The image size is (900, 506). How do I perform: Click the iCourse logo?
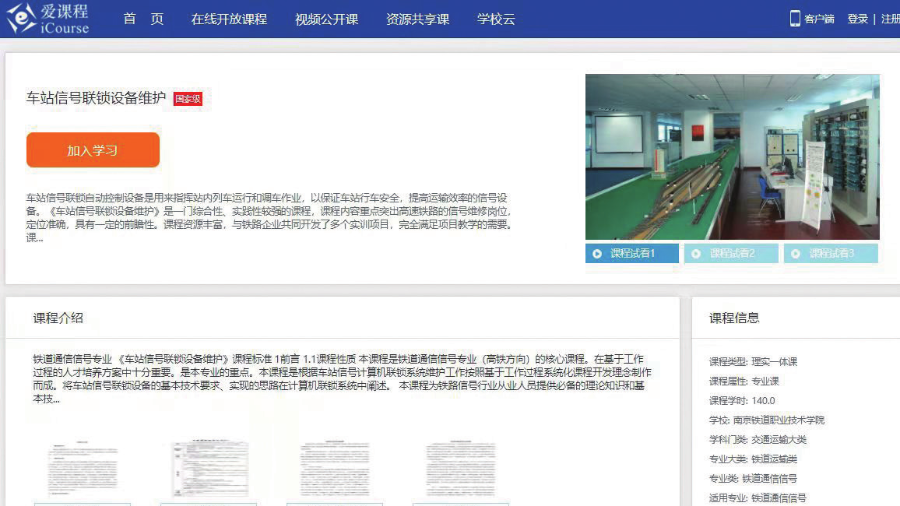[x=48, y=18]
